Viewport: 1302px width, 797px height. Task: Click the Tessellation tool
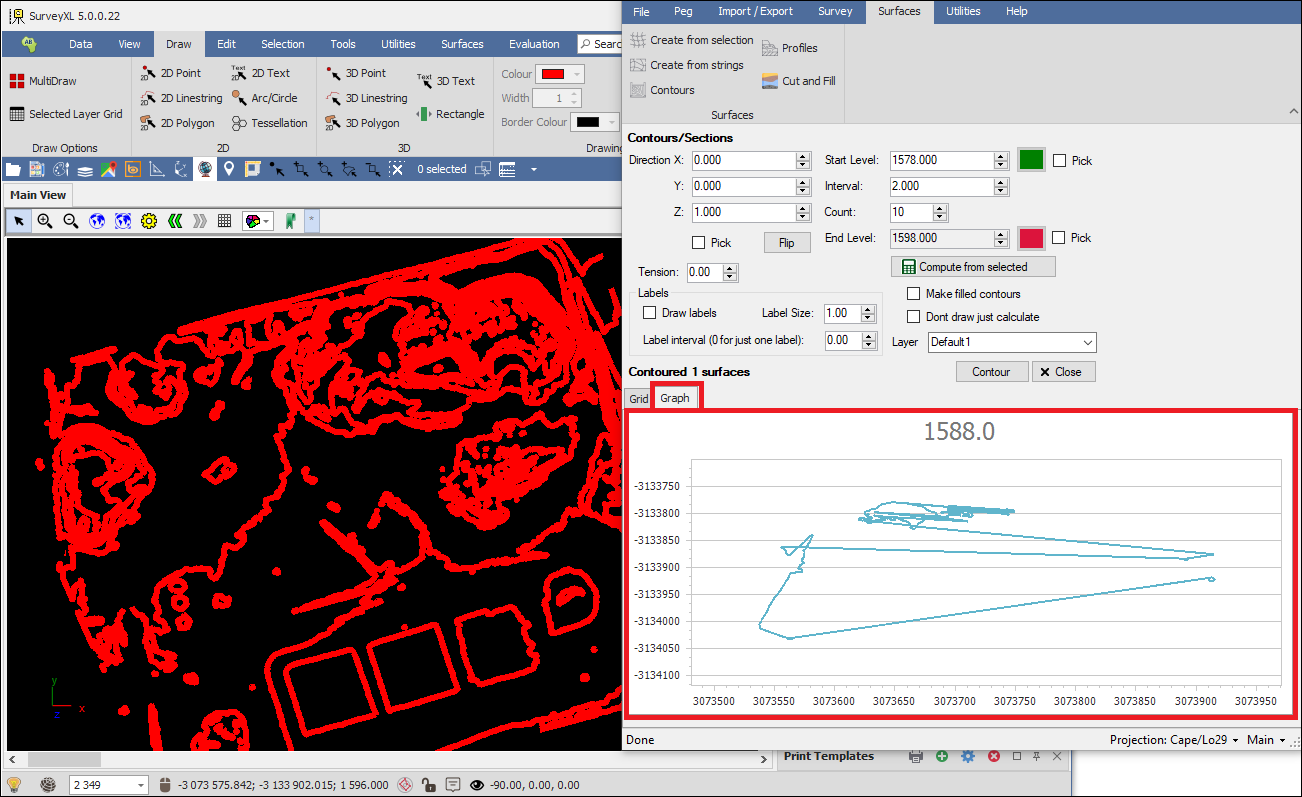(x=269, y=123)
